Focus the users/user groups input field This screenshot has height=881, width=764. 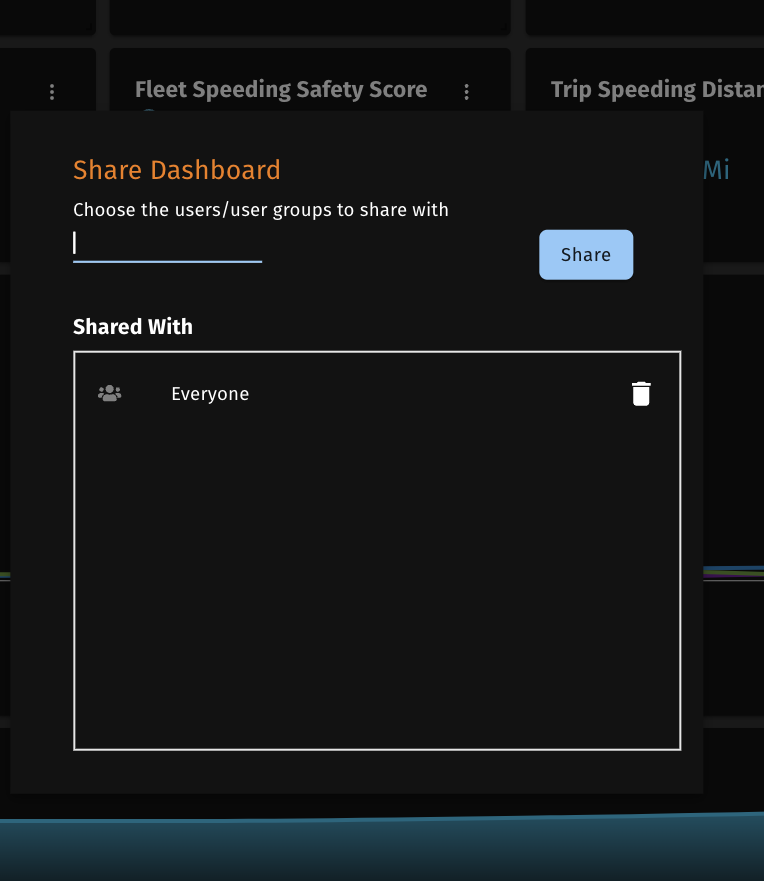(167, 245)
